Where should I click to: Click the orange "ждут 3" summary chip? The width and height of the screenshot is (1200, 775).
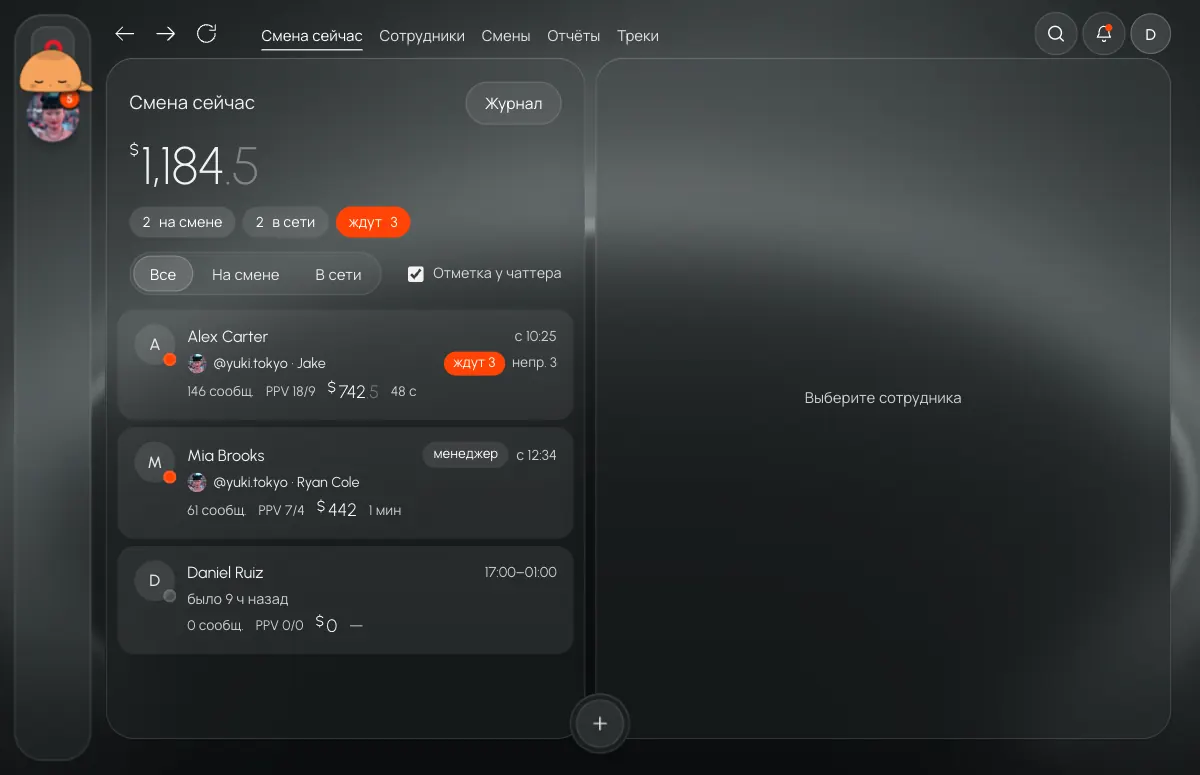373,222
